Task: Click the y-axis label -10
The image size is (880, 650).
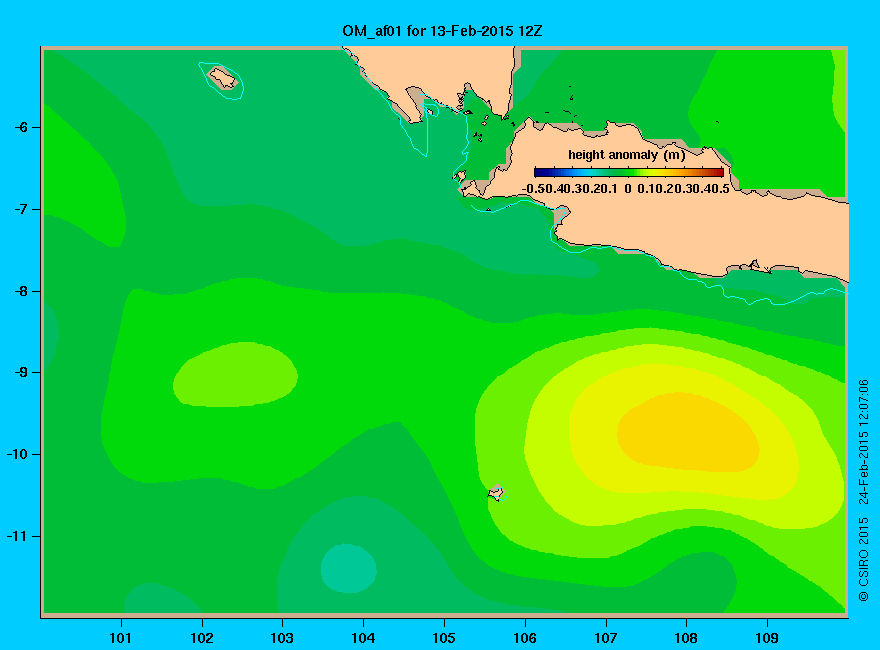Action: click(x=17, y=454)
